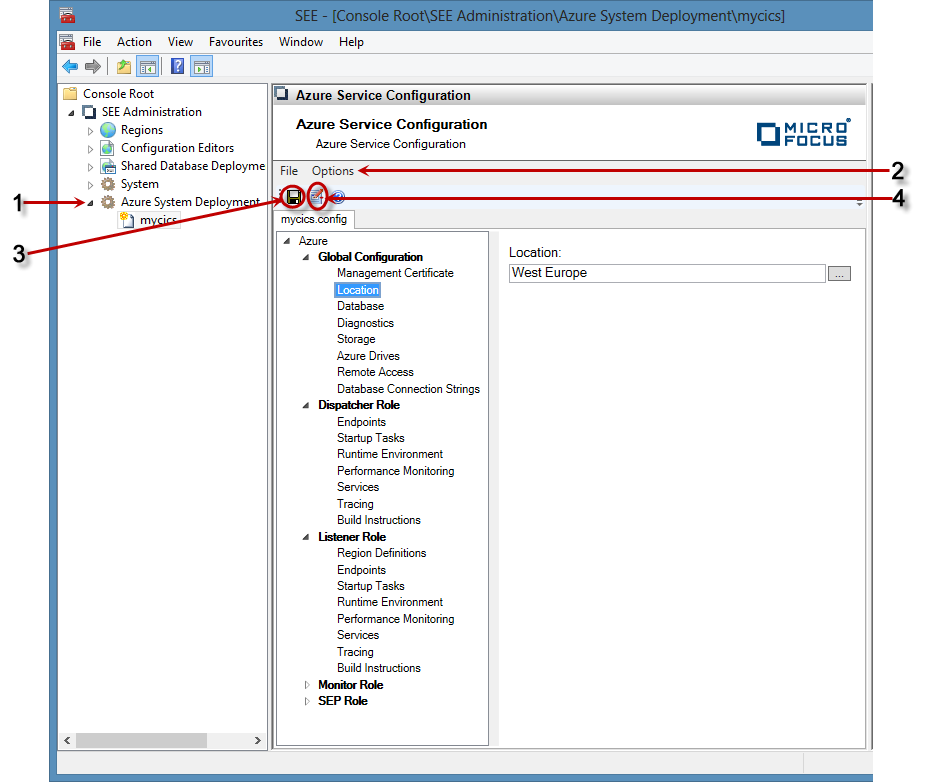Click the console tree horizontal scrollbar right arrow
The height and width of the screenshot is (782, 929).
[258, 741]
